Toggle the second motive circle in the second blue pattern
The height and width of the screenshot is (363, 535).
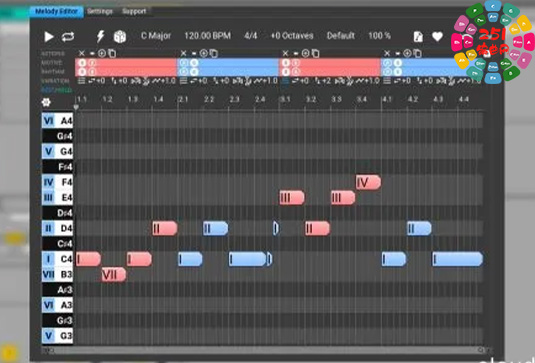194,63
